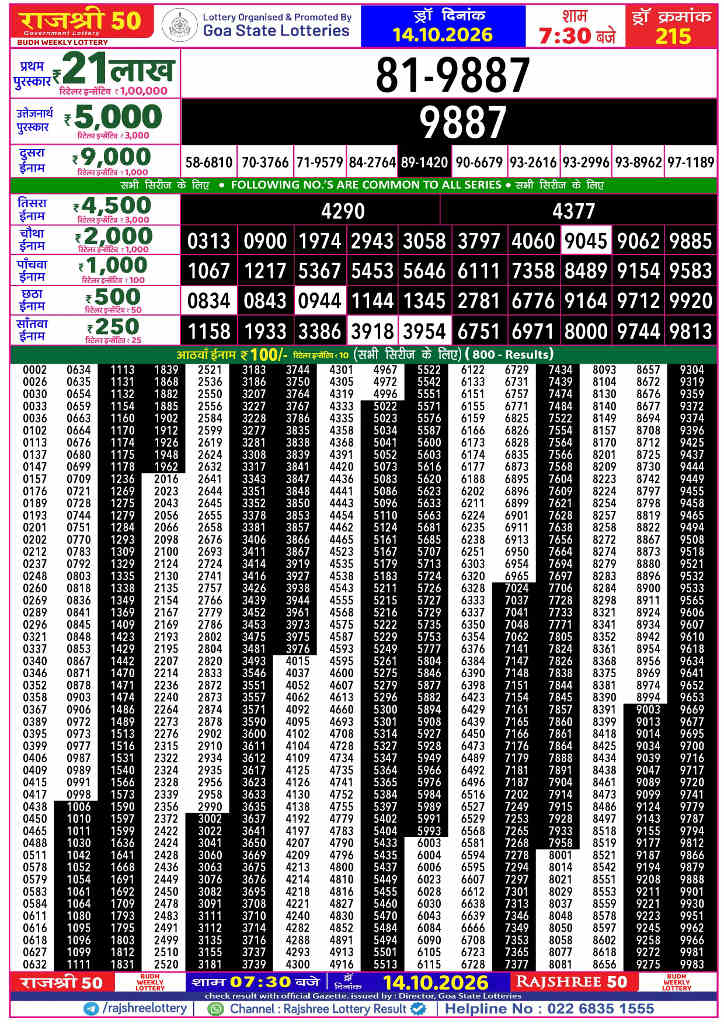Open Channel : Rajshree Lottery Result link
Image resolution: width=724 pixels, height=1024 pixels.
[x=318, y=1009]
